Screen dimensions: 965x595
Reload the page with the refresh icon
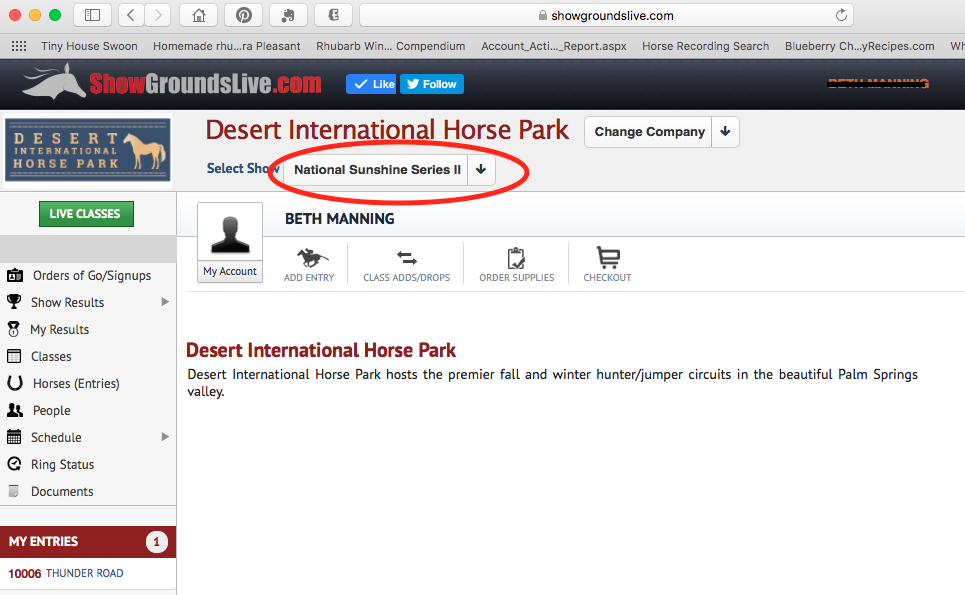tap(841, 15)
